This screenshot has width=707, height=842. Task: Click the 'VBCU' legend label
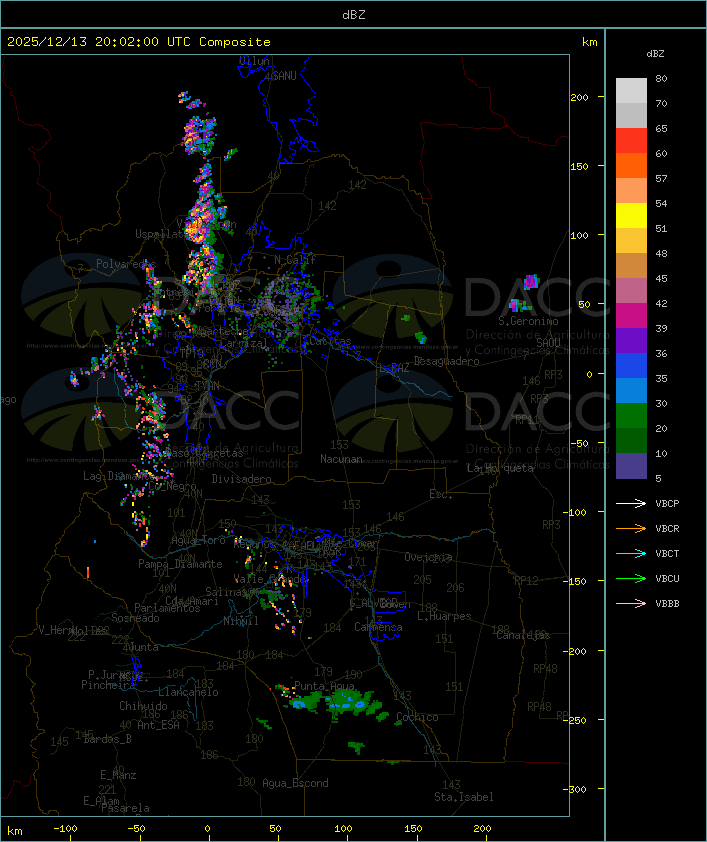(x=667, y=578)
